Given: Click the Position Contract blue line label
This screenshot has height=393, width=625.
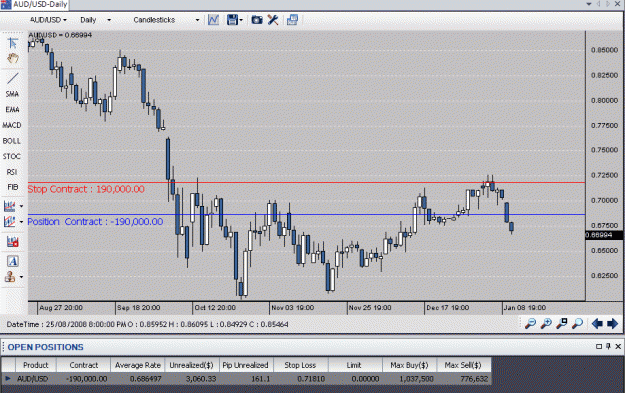Looking at the screenshot, I should 95,222.
